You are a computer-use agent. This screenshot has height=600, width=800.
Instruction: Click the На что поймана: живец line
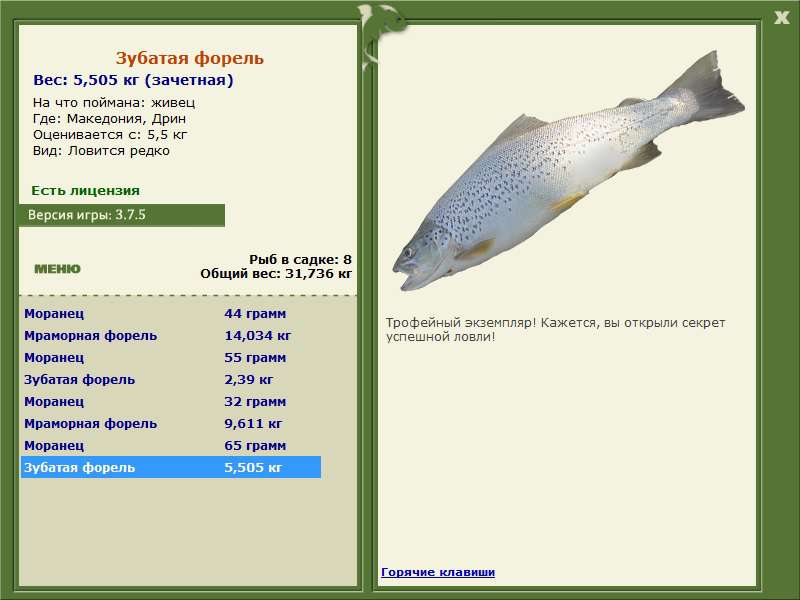click(114, 103)
